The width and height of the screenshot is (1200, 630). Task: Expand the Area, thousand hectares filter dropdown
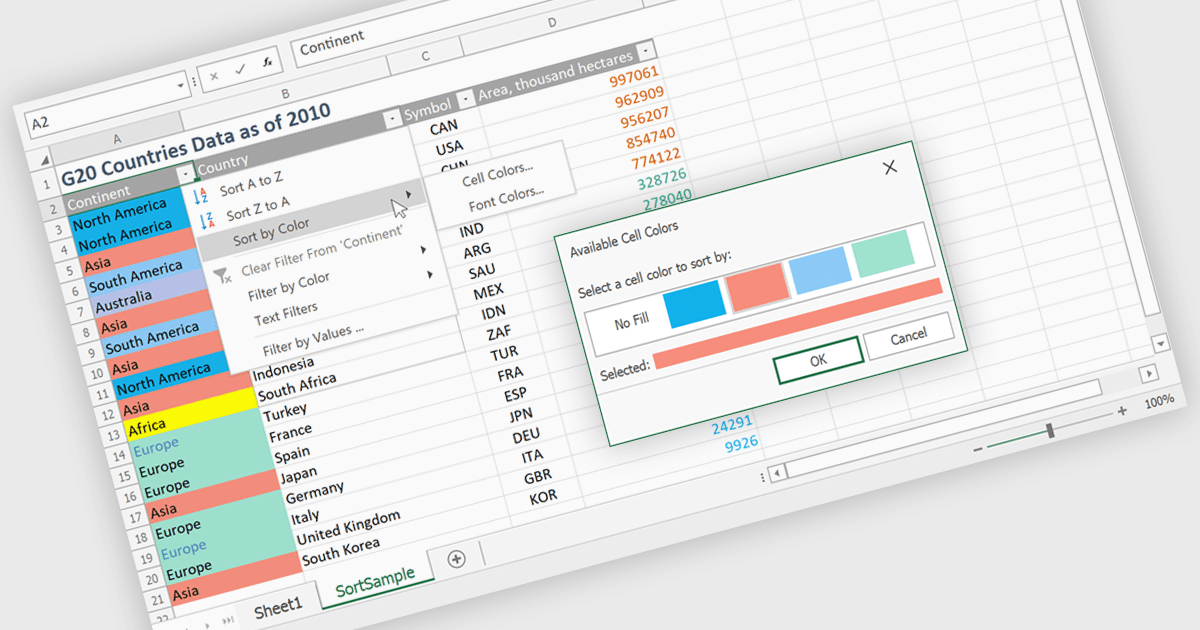coord(647,50)
